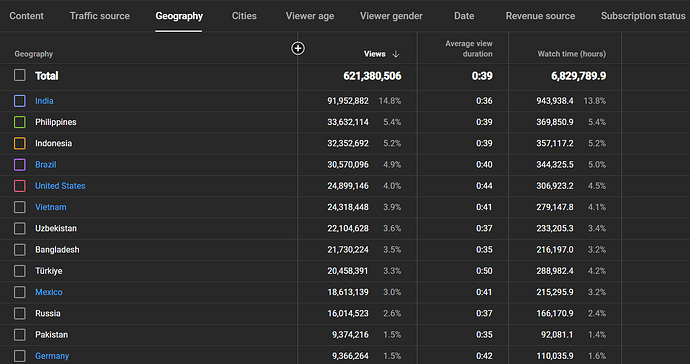Open the Cities tab
Viewport: 690px width, 364px height.
(244, 16)
